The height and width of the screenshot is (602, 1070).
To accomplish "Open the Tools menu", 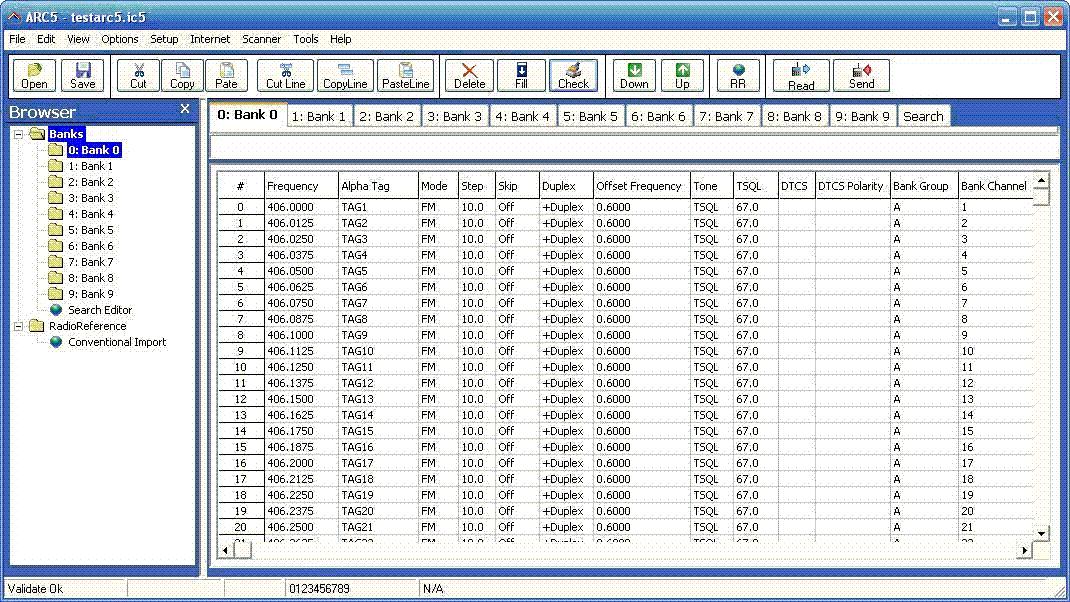I will (306, 40).
